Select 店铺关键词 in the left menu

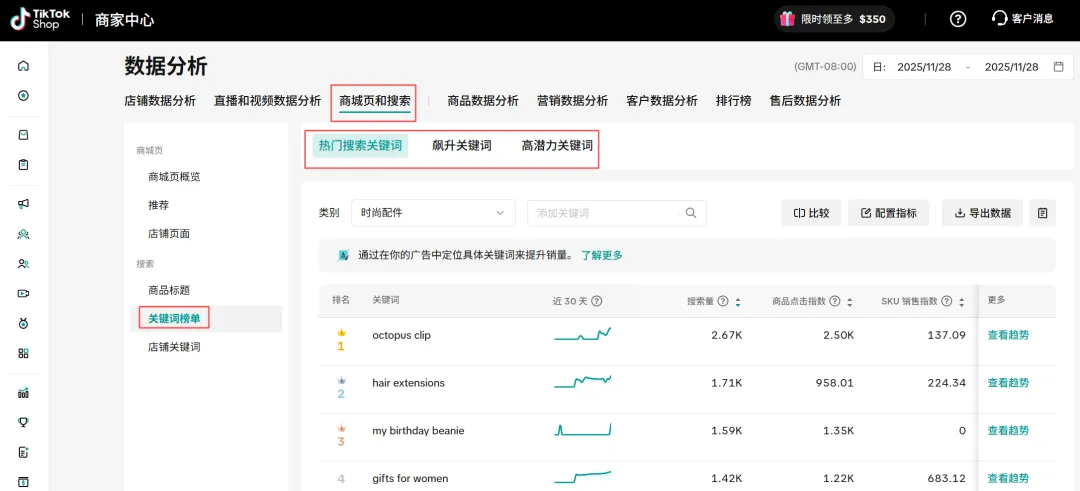pos(174,347)
